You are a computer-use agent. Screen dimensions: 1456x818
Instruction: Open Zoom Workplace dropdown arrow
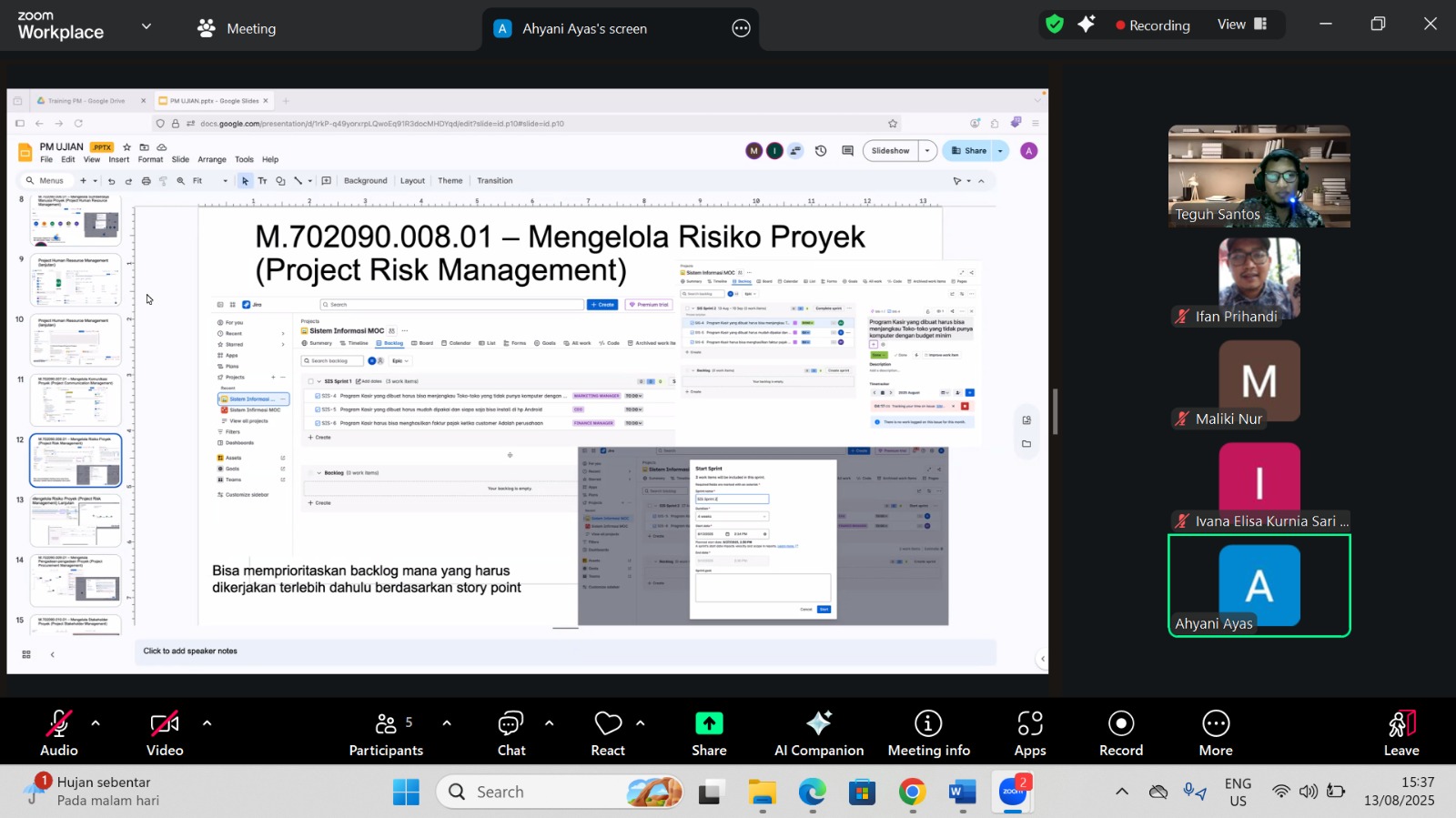point(147,26)
